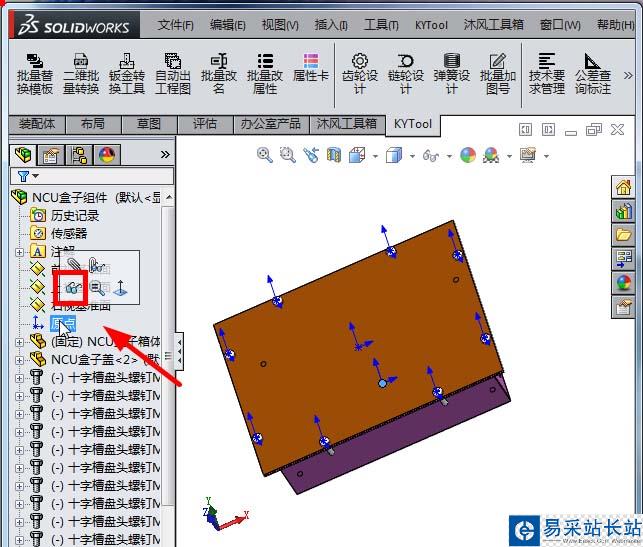Launch 弹簧设计 tool
The image size is (643, 547).
pyautogui.click(x=451, y=74)
